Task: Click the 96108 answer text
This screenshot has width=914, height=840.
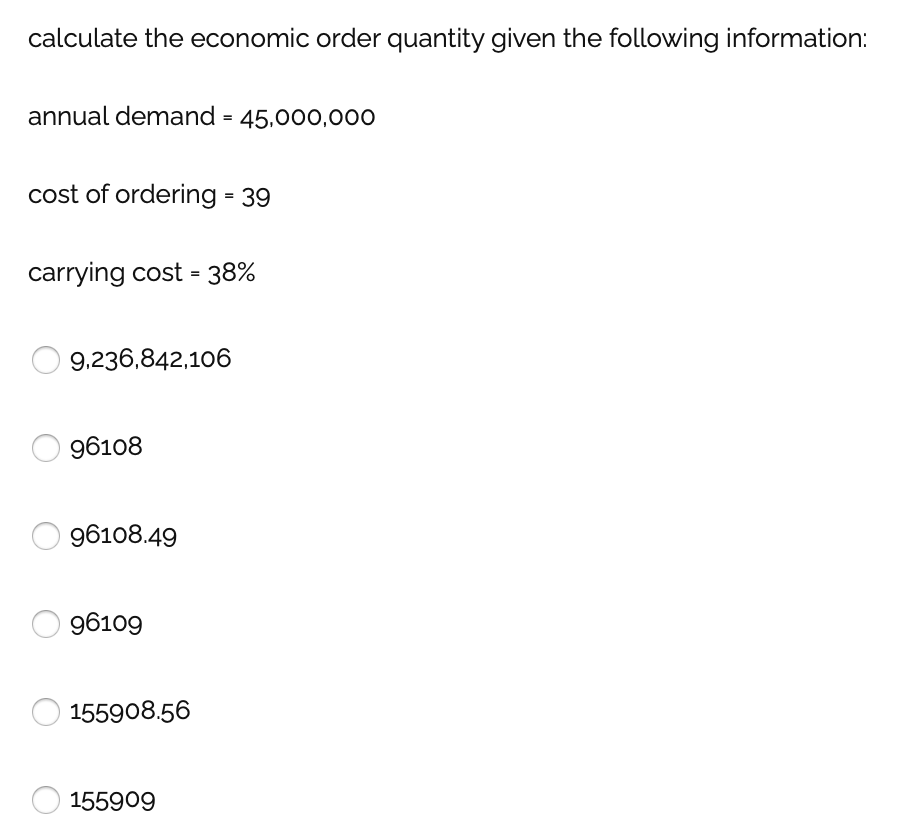Action: pyautogui.click(x=107, y=447)
